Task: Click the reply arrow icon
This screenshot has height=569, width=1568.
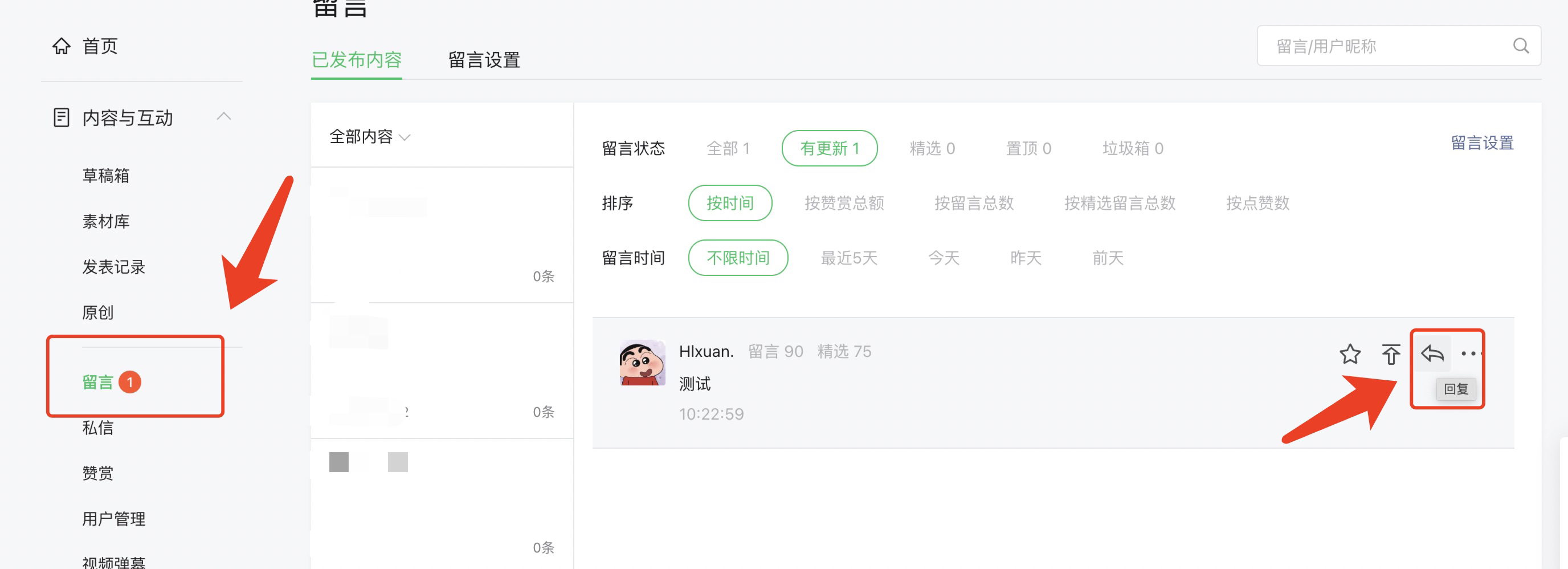Action: click(1432, 353)
